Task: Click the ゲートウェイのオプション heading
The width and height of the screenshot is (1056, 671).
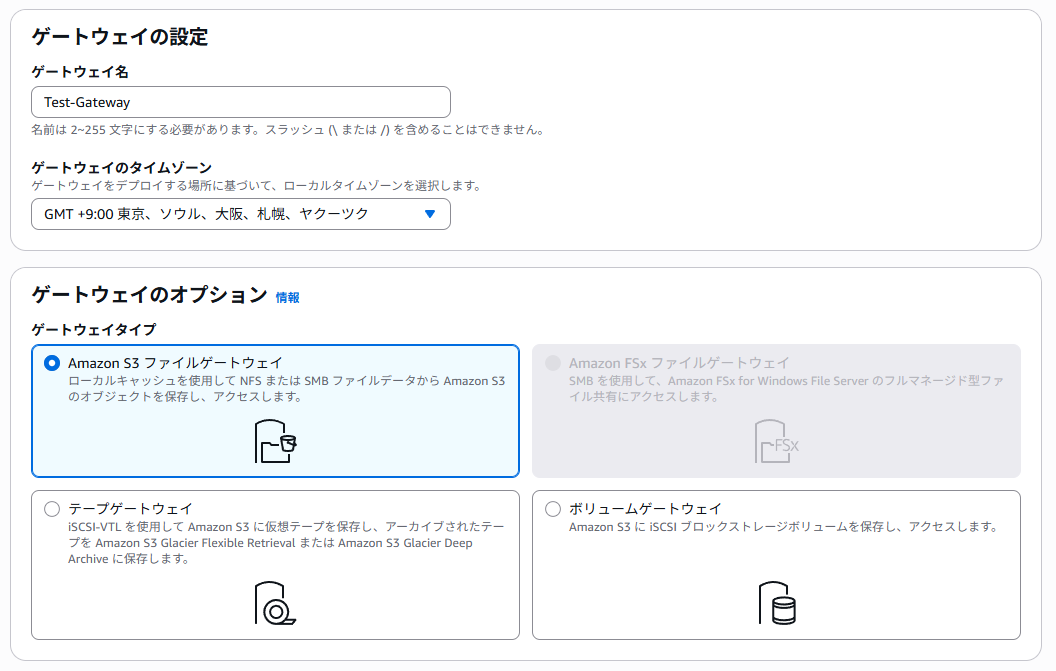Action: [x=150, y=294]
